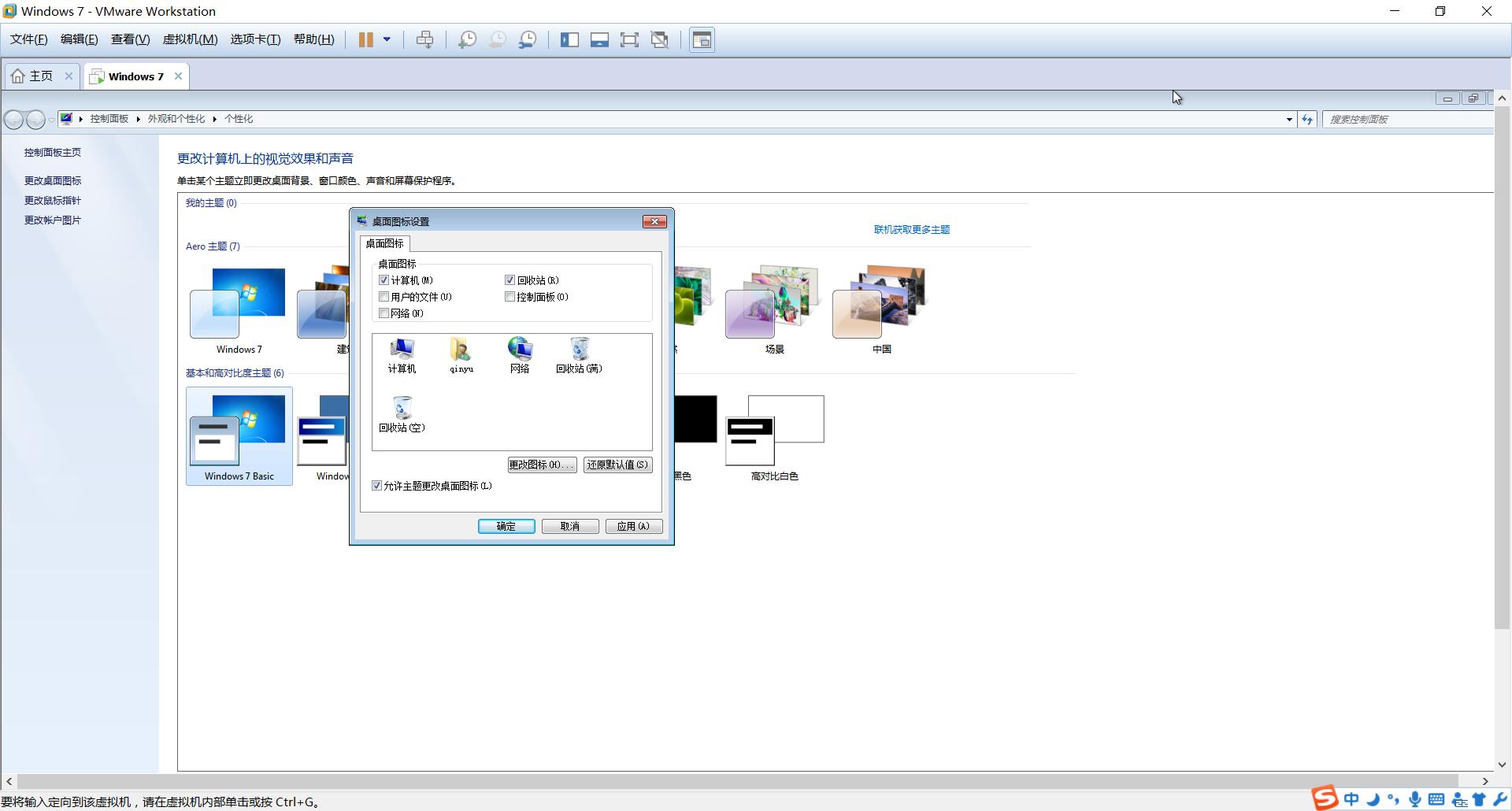Select the 回收站(满) icon
Screen dimensions: 1512x811
point(579,355)
